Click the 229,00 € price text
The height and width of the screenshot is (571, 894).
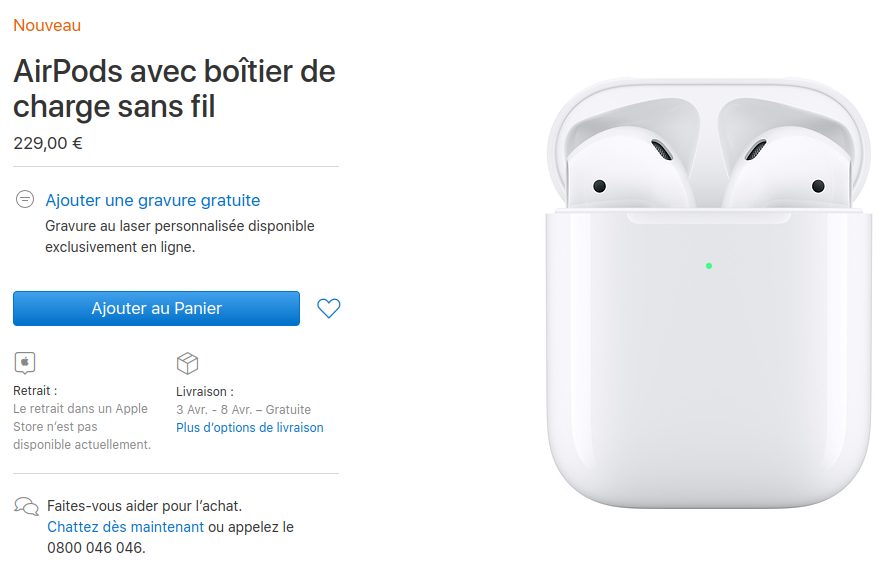48,143
